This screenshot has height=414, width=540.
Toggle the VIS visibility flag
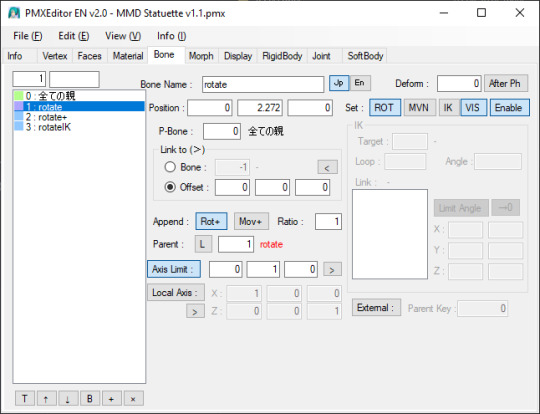pyautogui.click(x=473, y=107)
